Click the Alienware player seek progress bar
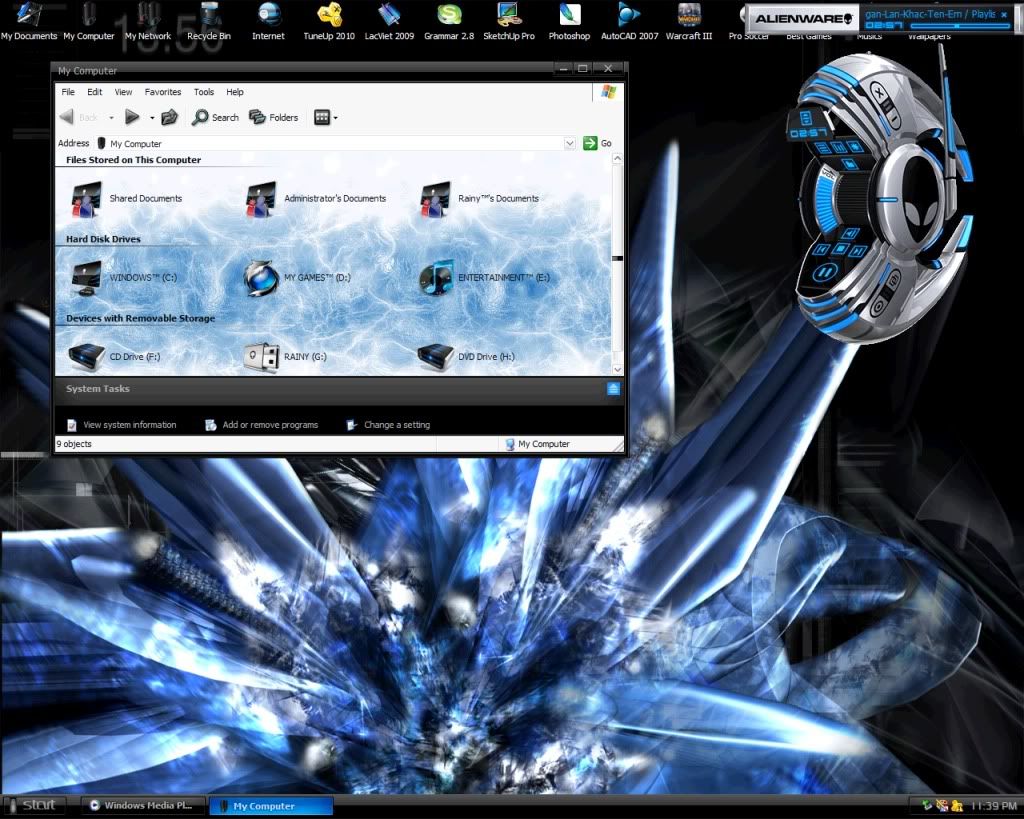Viewport: 1024px width, 819px height. click(959, 25)
